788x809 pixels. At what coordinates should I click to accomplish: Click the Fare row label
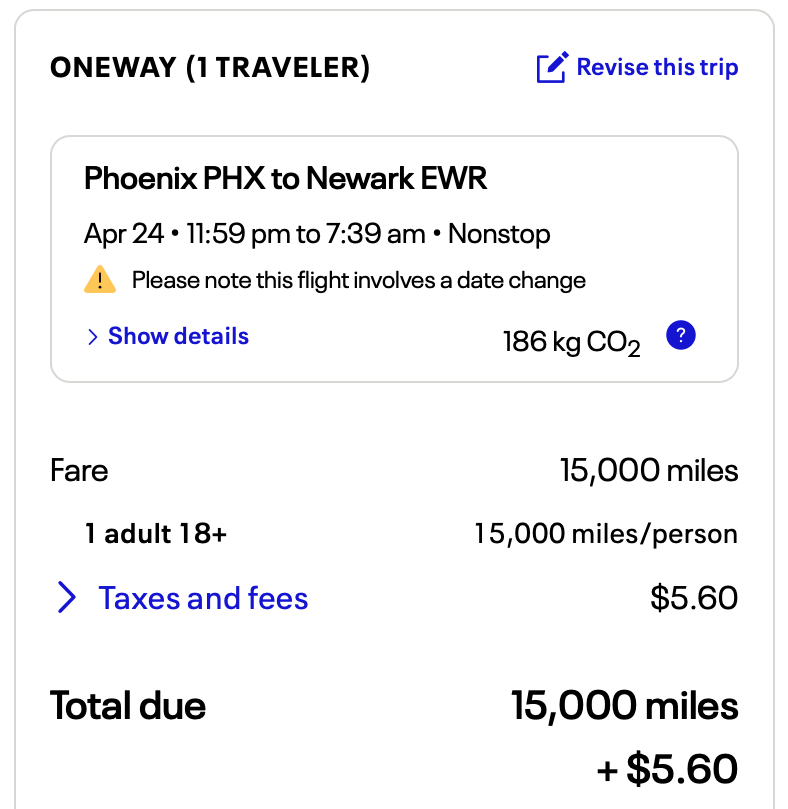79,470
